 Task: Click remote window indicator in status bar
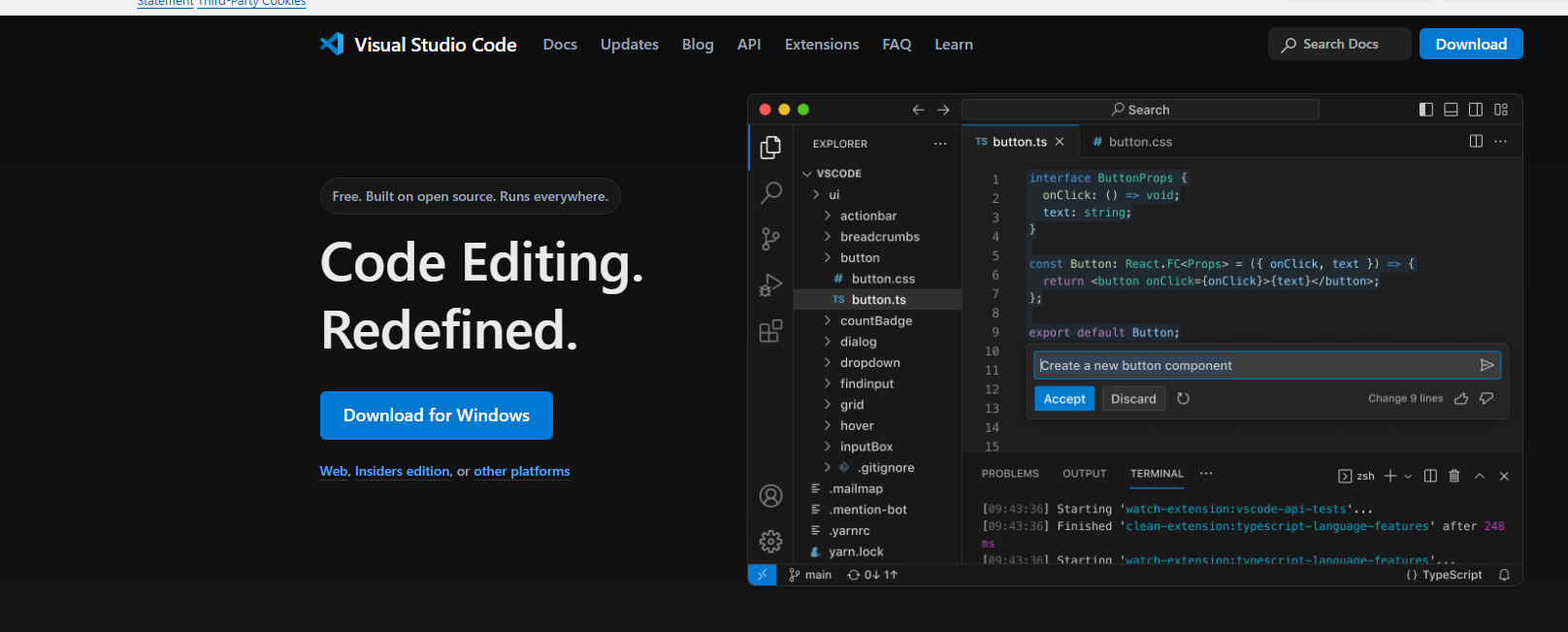pyautogui.click(x=762, y=575)
